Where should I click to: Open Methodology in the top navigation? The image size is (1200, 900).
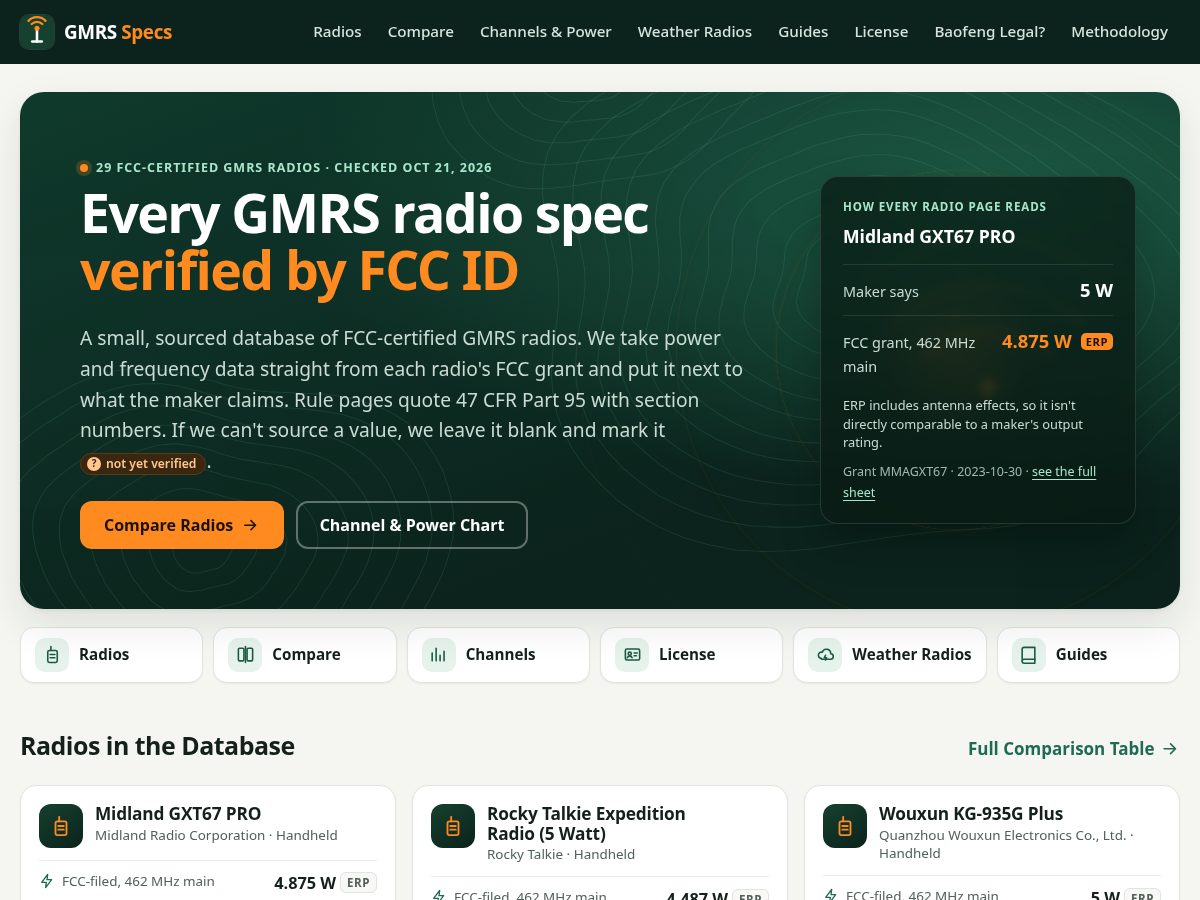point(1119,32)
